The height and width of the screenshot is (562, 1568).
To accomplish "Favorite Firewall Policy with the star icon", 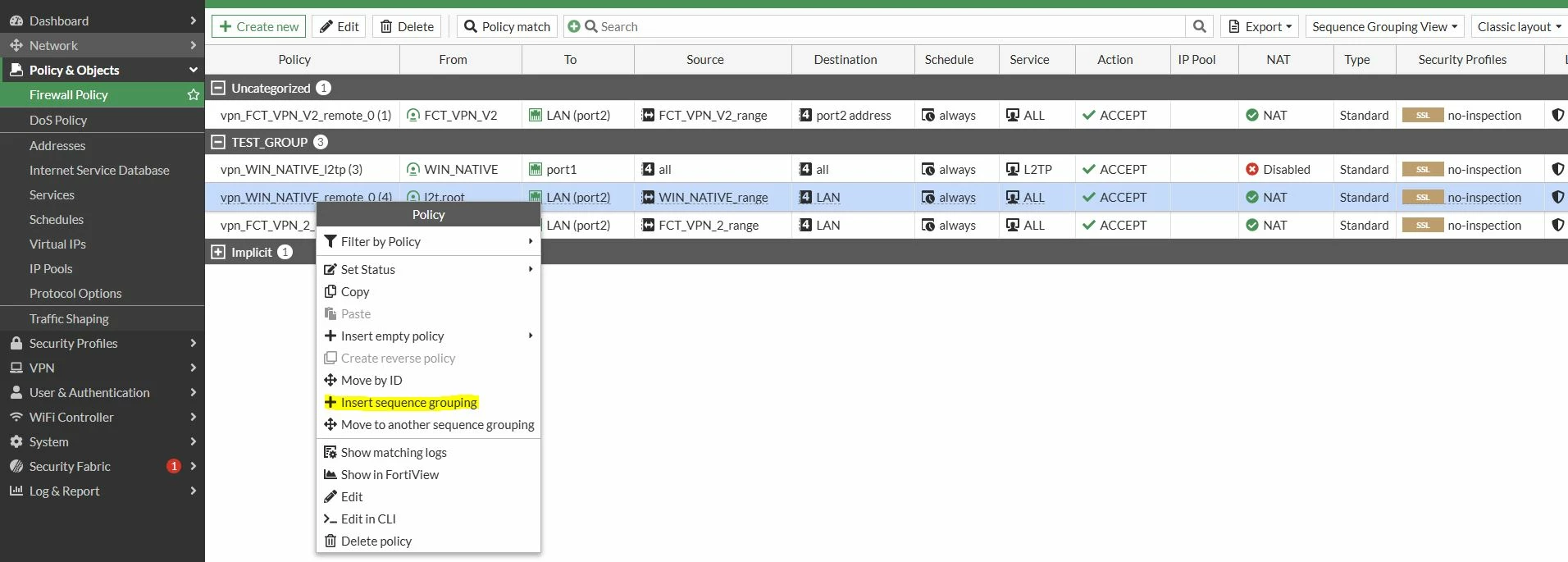I will (x=194, y=95).
